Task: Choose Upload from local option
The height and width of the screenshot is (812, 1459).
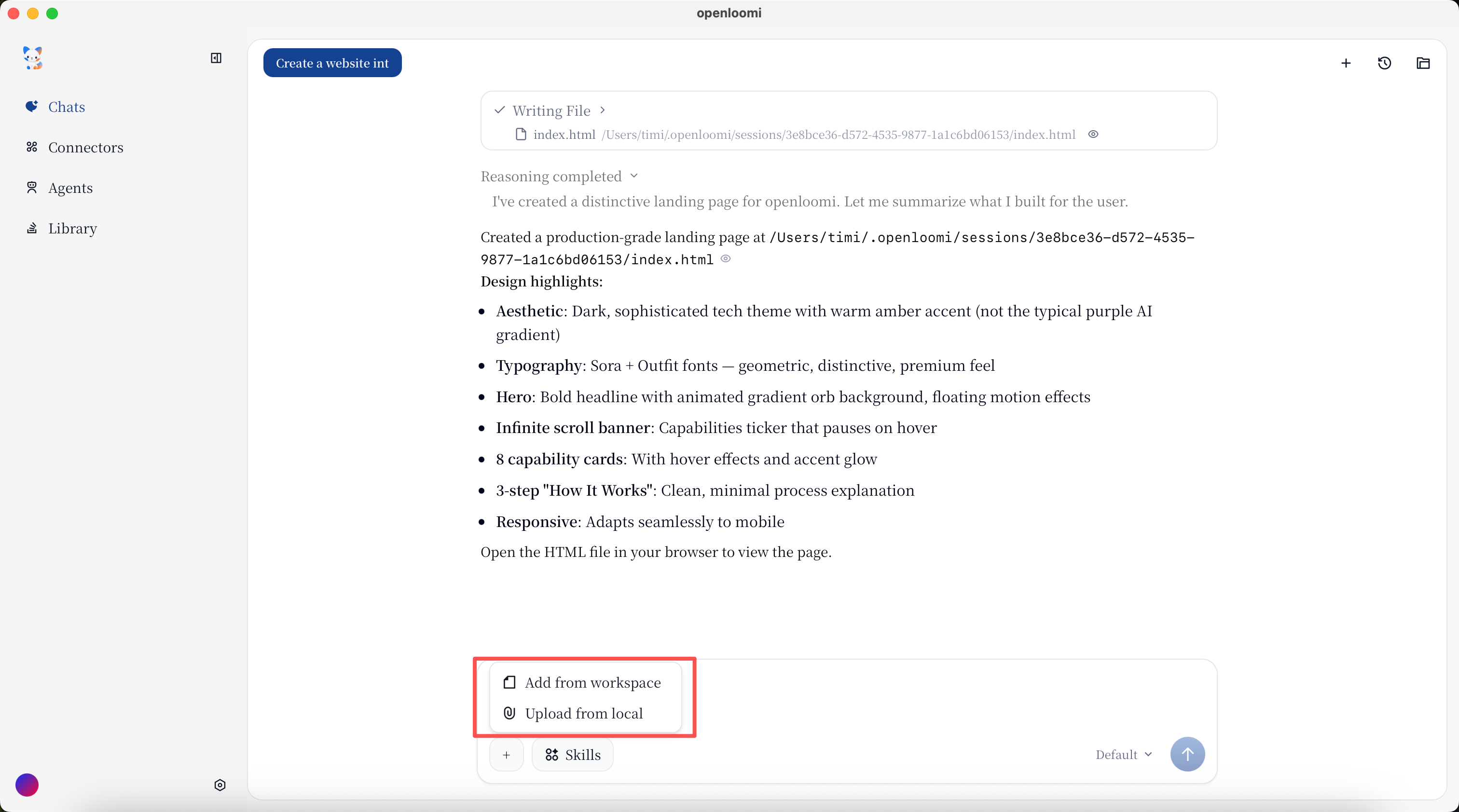Action: pos(585,713)
